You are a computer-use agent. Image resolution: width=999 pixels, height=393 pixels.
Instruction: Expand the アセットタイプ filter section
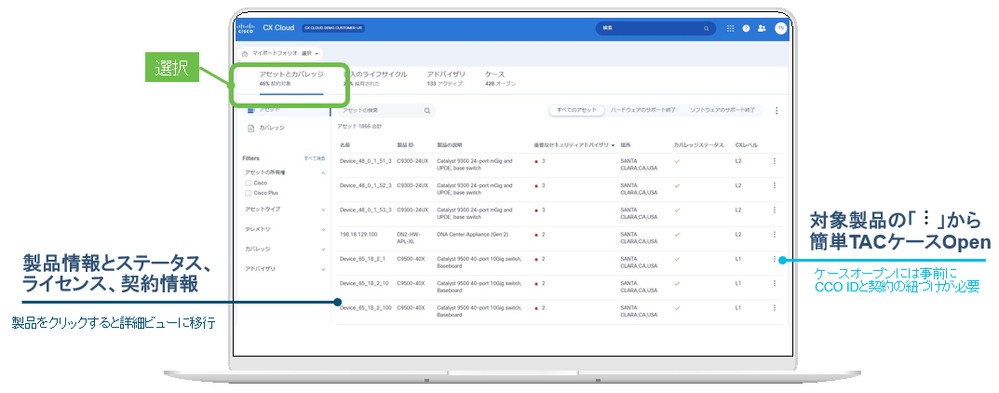[322, 210]
